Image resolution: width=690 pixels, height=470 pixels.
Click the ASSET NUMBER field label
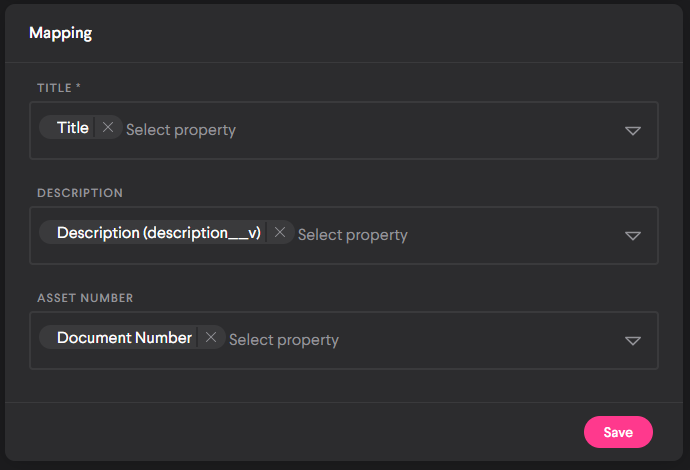coord(85,298)
